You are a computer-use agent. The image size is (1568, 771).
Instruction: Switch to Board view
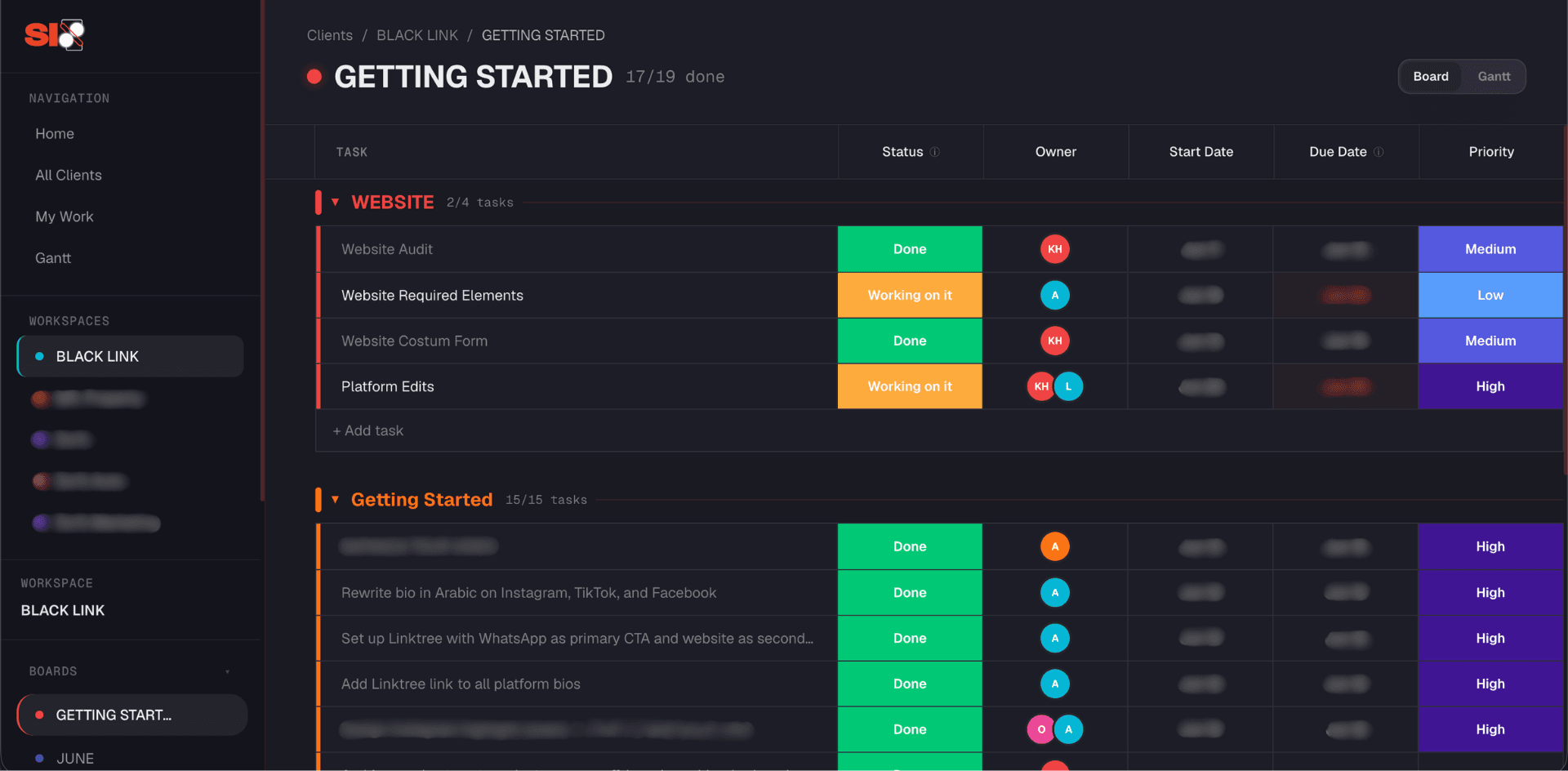1431,77
